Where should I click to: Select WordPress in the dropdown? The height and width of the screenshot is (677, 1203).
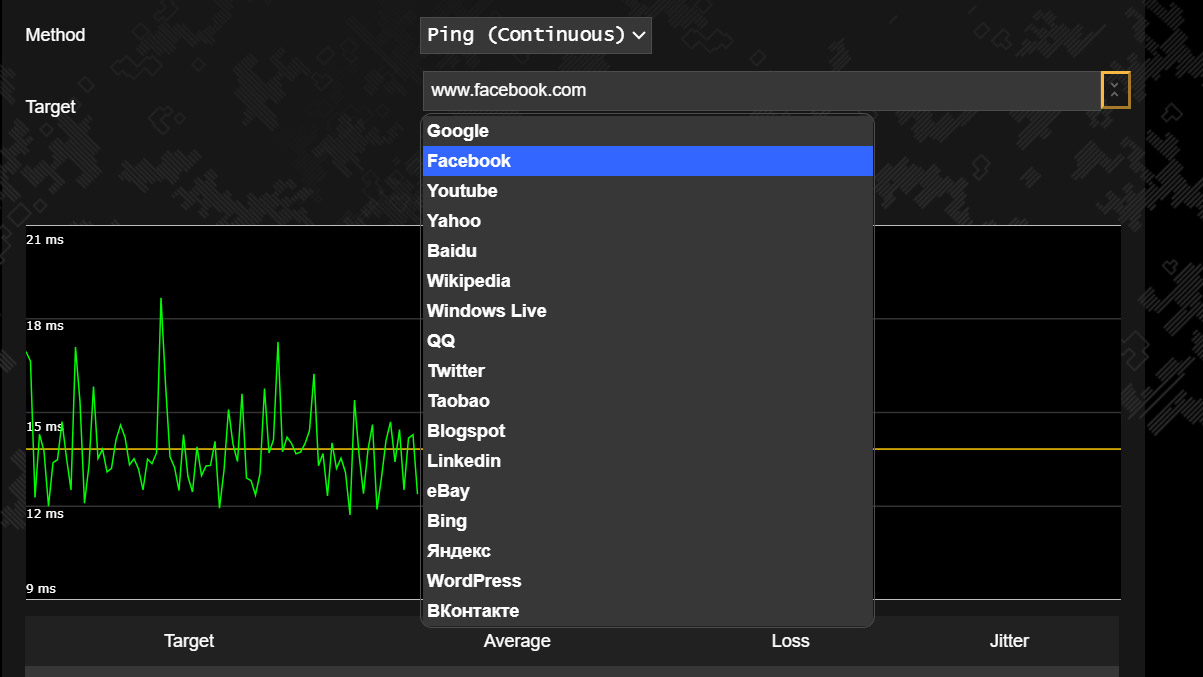(647, 581)
